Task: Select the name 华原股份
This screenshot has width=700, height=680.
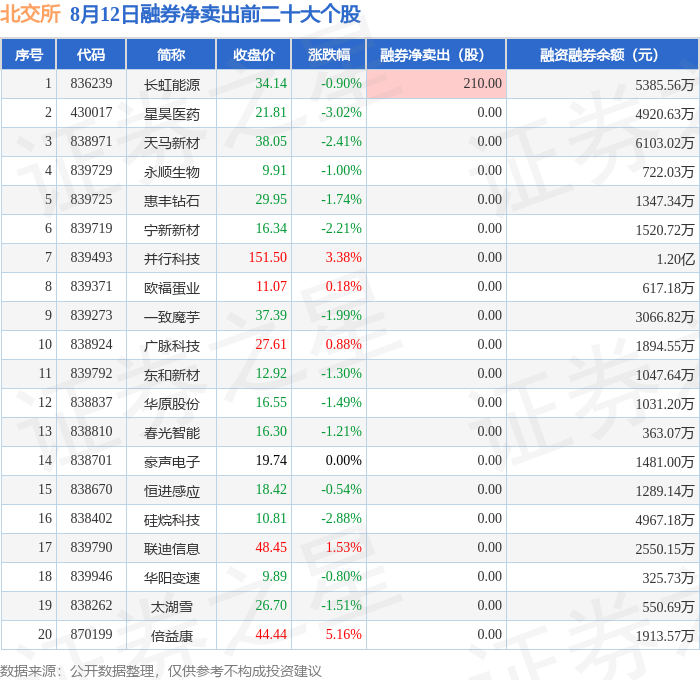Action: (171, 404)
